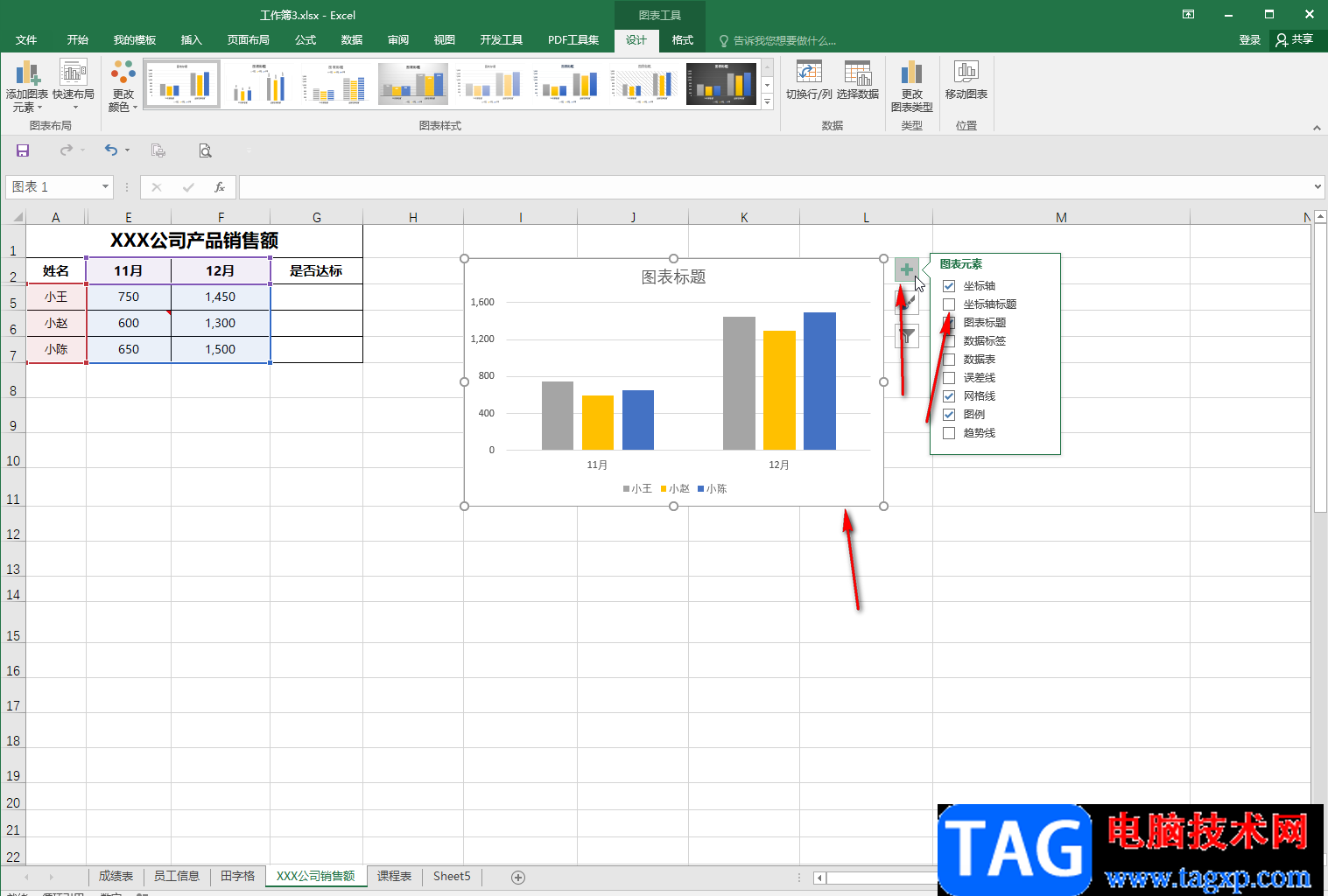This screenshot has width=1328, height=896.
Task: Switch to the 公式 ribbon tab
Action: [x=306, y=40]
